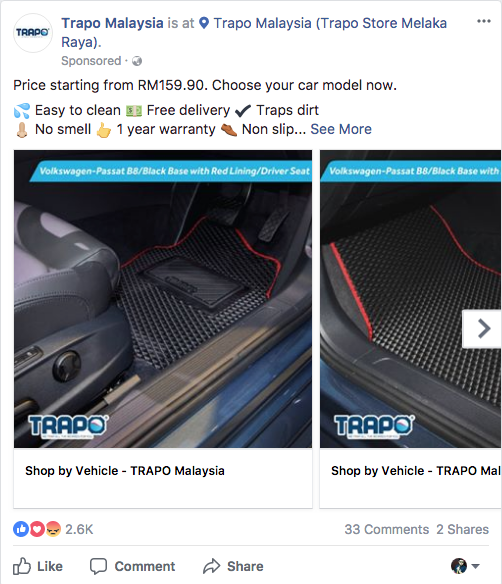Click the first Shop by Vehicle title
Screen dimensions: 502x584
pyautogui.click(x=125, y=471)
